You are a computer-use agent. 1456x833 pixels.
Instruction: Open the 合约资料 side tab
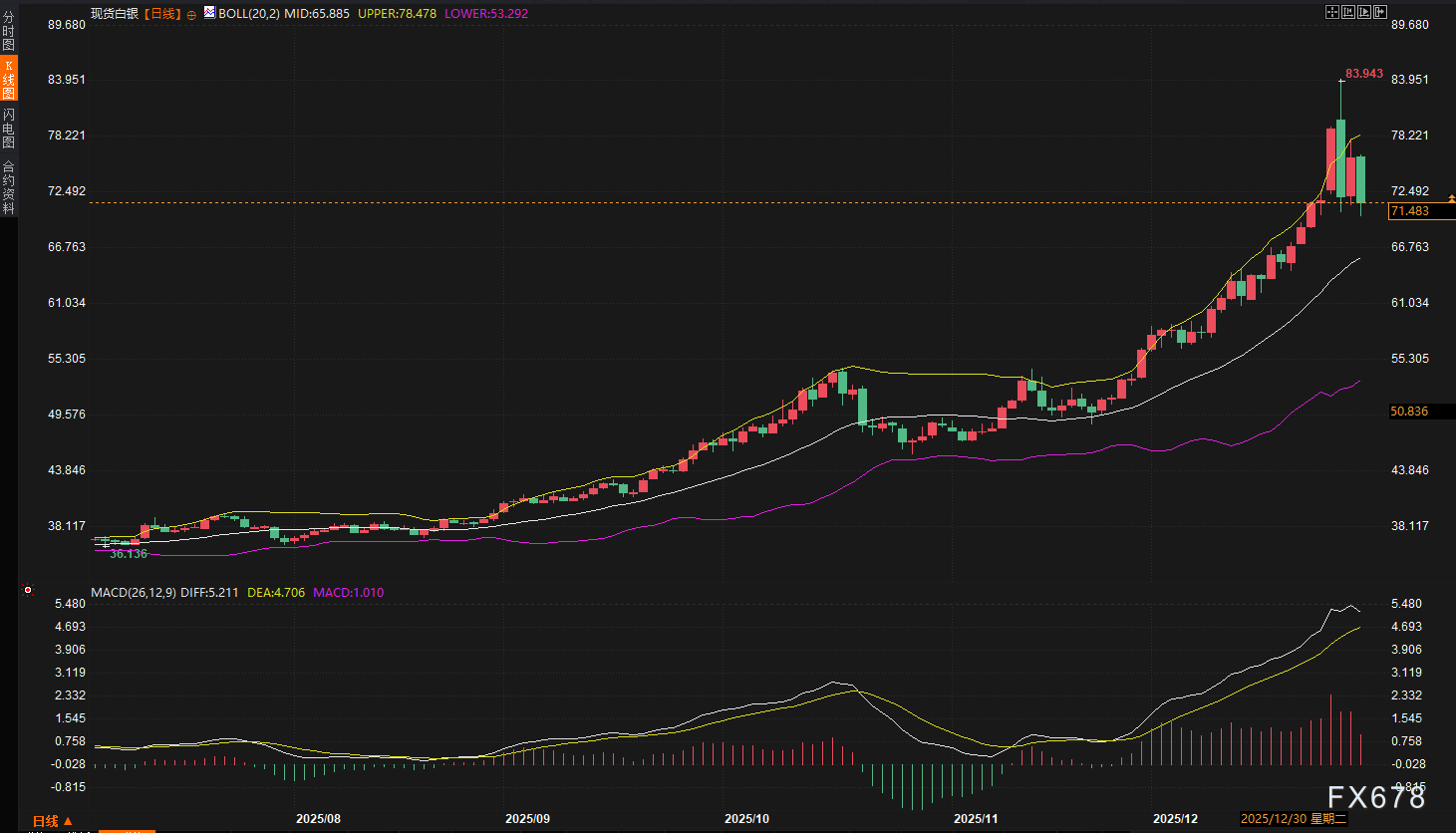coord(8,187)
